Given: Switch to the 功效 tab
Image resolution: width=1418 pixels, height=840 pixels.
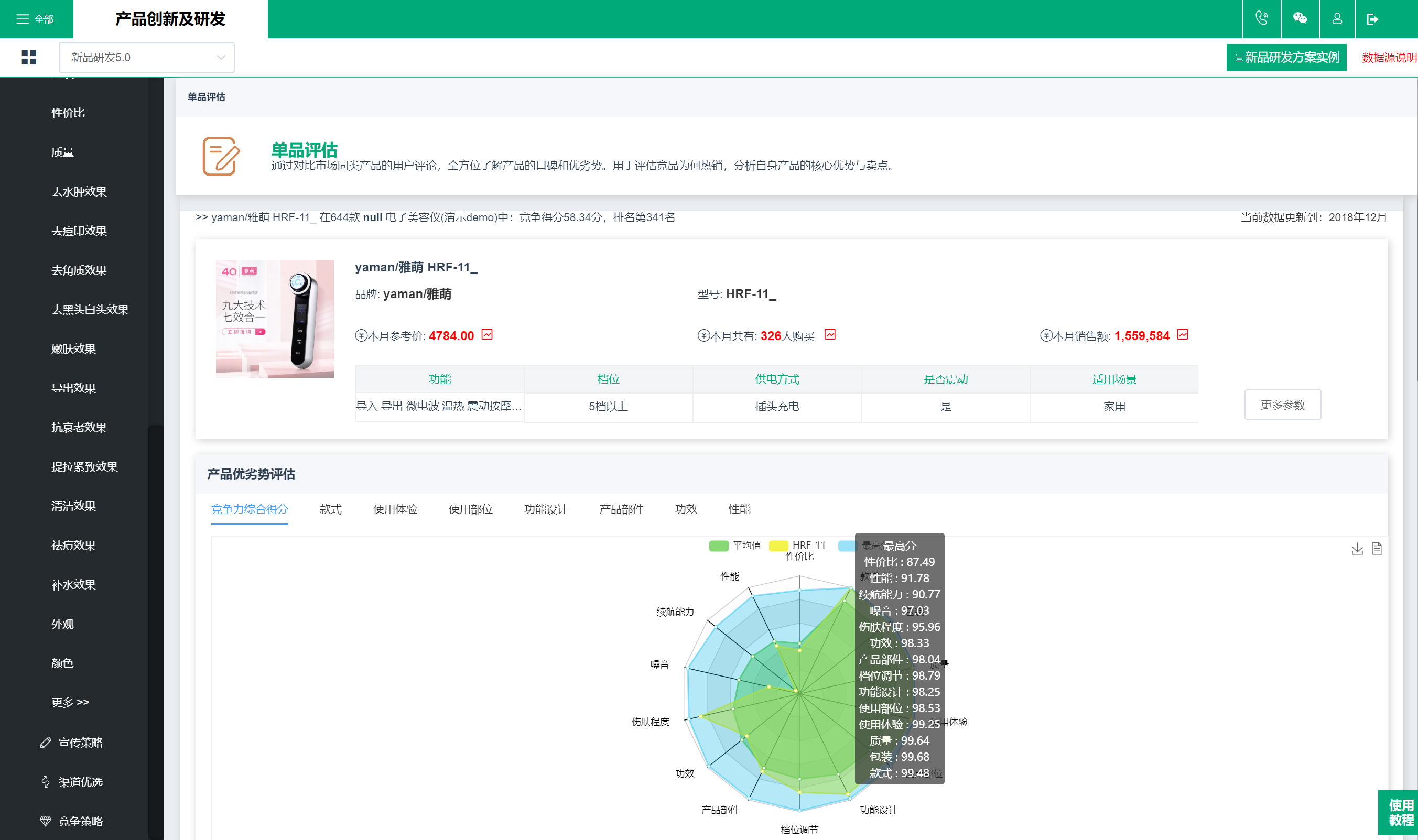Looking at the screenshot, I should click(x=686, y=509).
